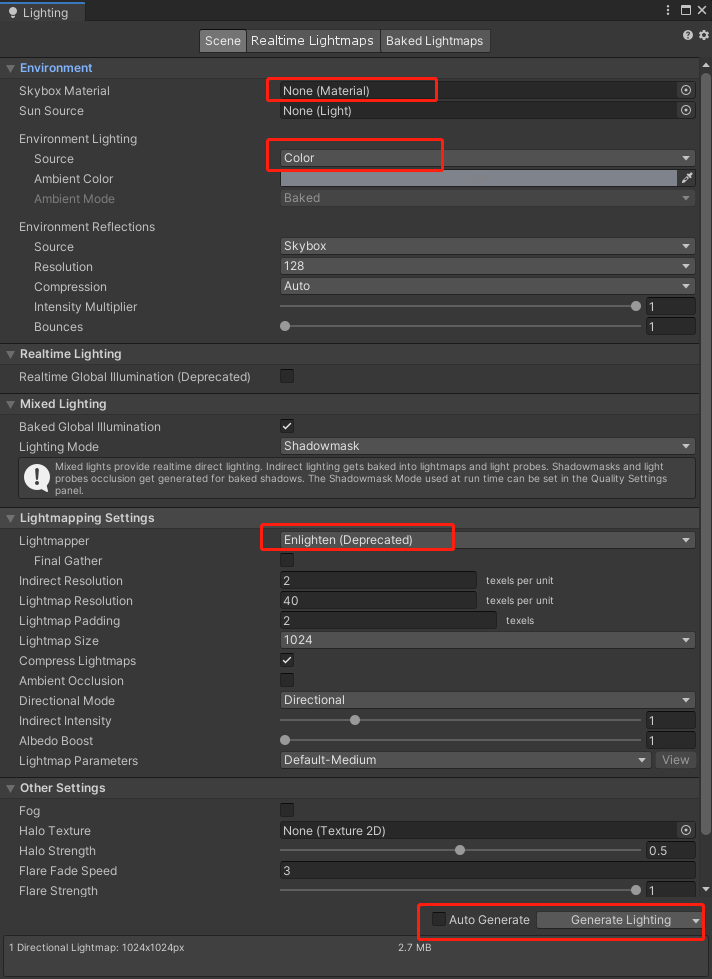The height and width of the screenshot is (979, 712).
Task: Open the Lighting Mode dropdown set to Shadowmask
Action: [x=487, y=445]
